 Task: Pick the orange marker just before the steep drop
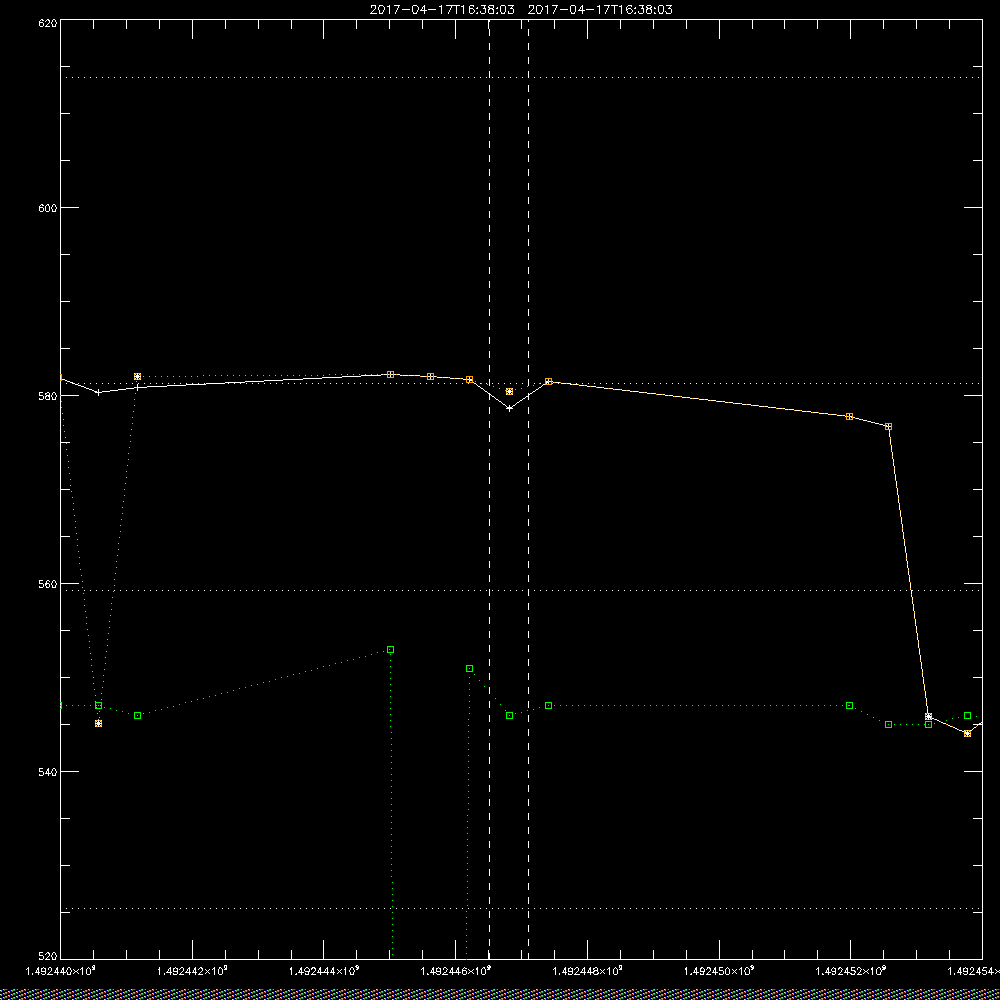click(888, 427)
